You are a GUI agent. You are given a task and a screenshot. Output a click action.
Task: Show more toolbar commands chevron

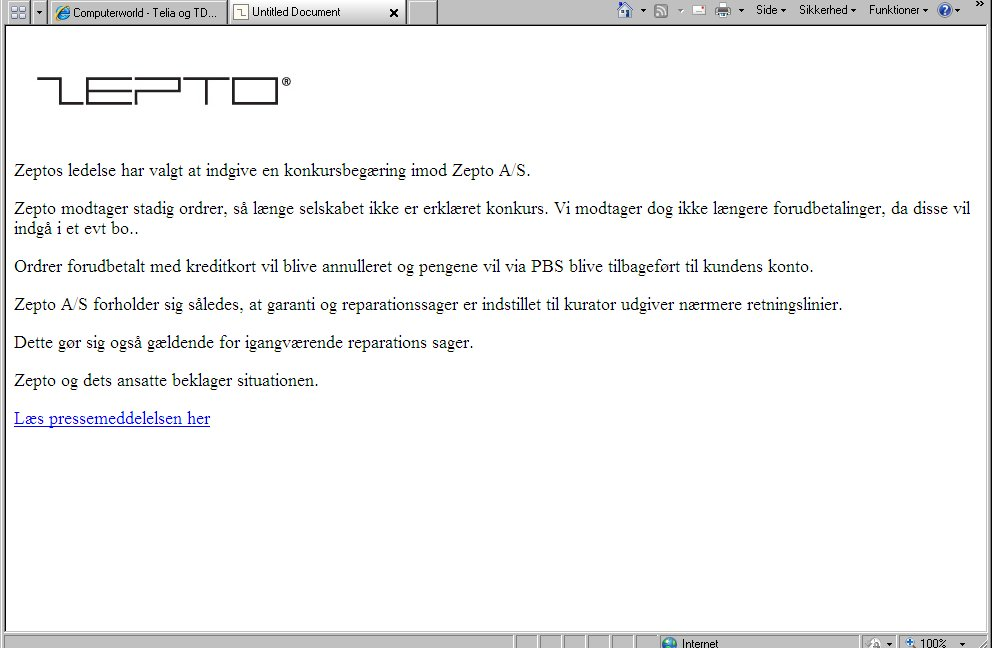pos(980,5)
